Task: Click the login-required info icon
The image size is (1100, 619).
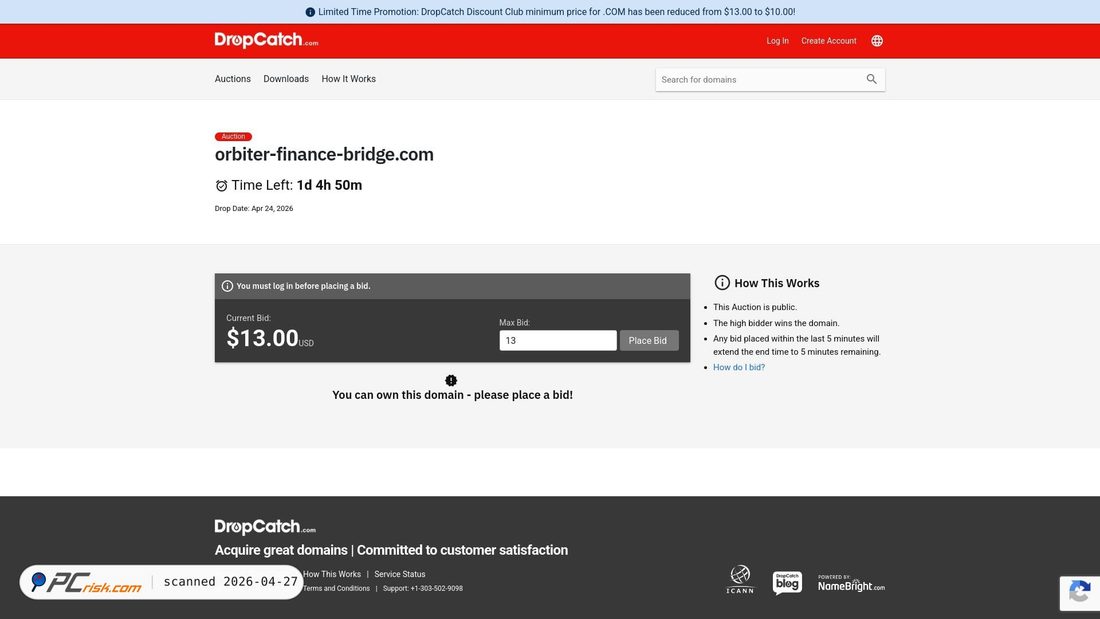Action: pyautogui.click(x=227, y=286)
